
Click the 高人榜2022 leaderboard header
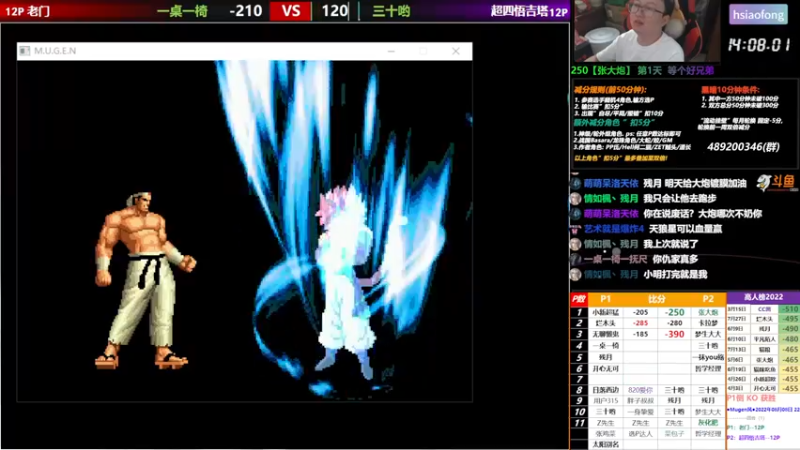coord(763,297)
